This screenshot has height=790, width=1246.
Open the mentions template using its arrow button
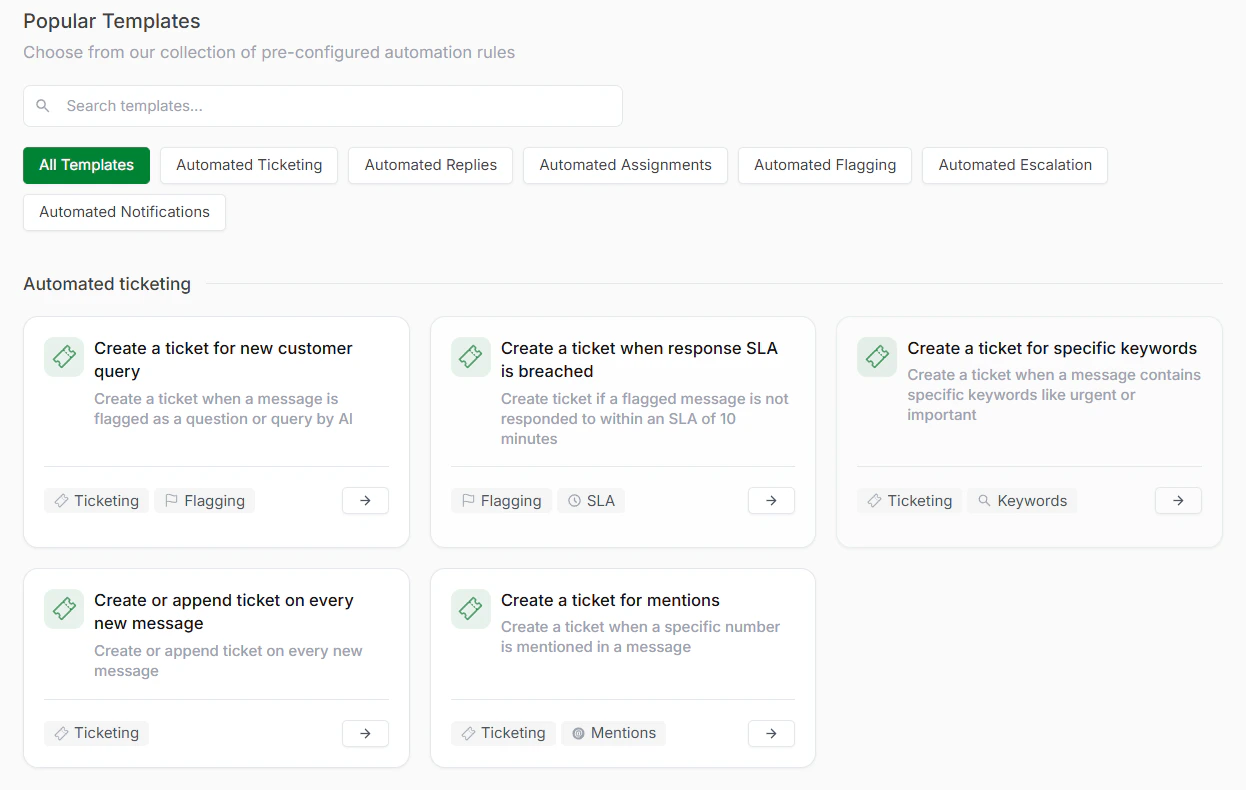coord(771,733)
